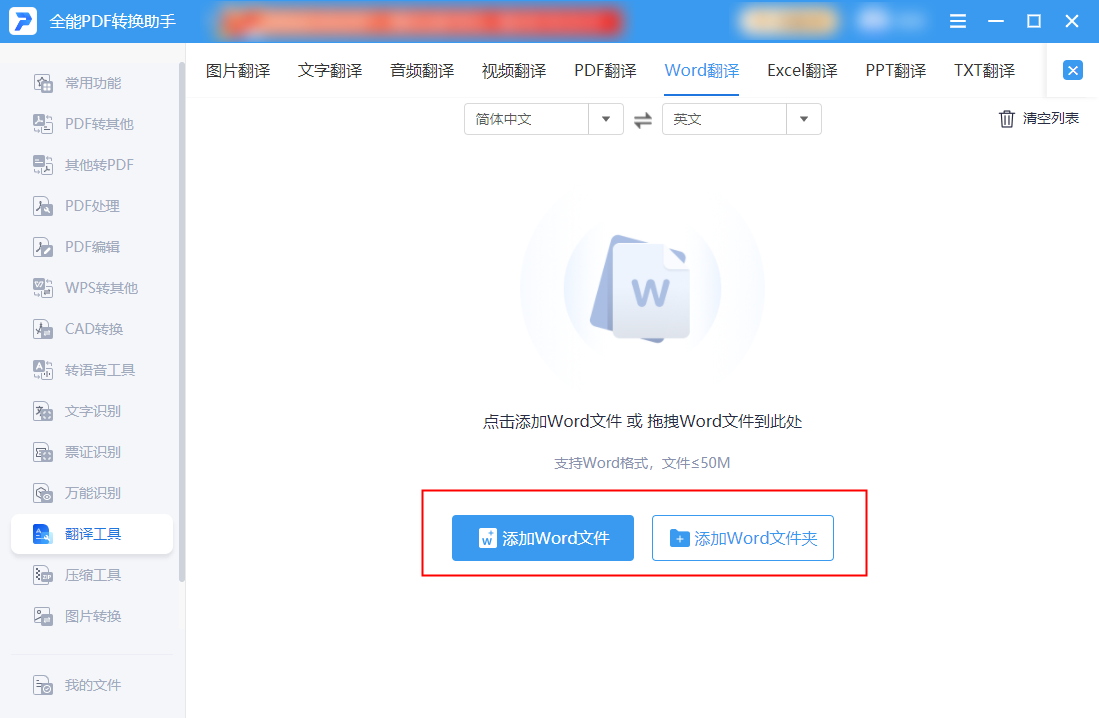Switch to the TXT翻译 tab
1099x718 pixels.
985,71
